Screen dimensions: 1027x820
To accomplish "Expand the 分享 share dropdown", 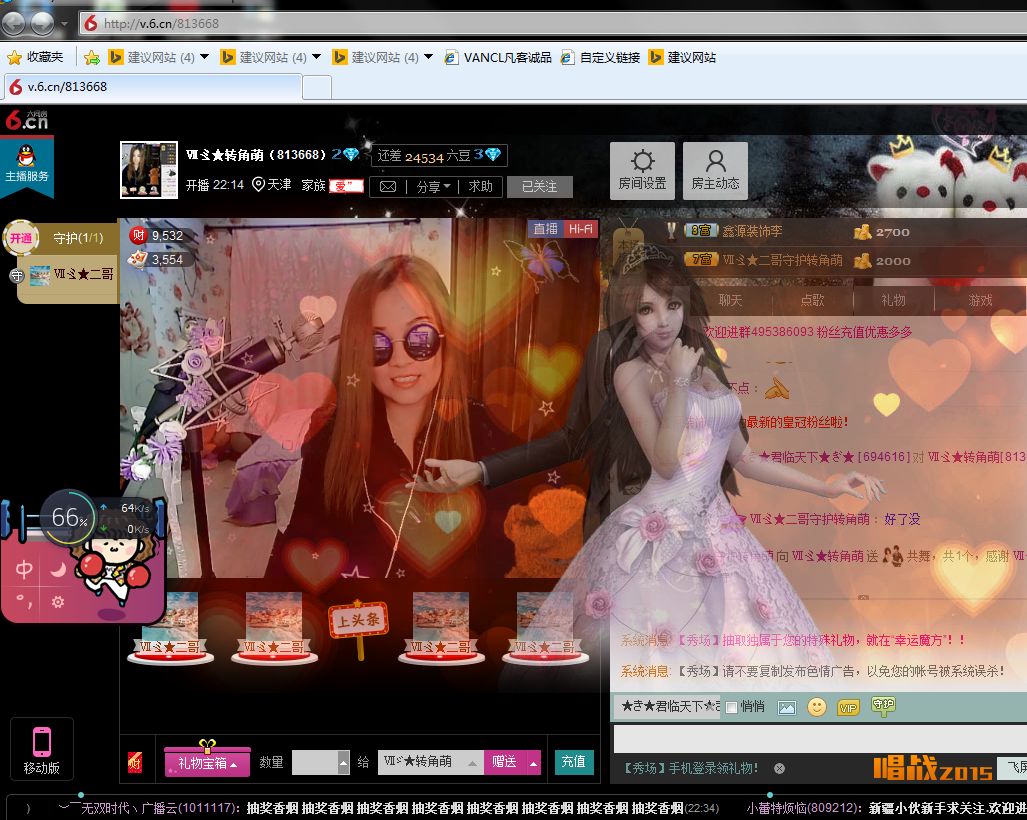I will (433, 187).
